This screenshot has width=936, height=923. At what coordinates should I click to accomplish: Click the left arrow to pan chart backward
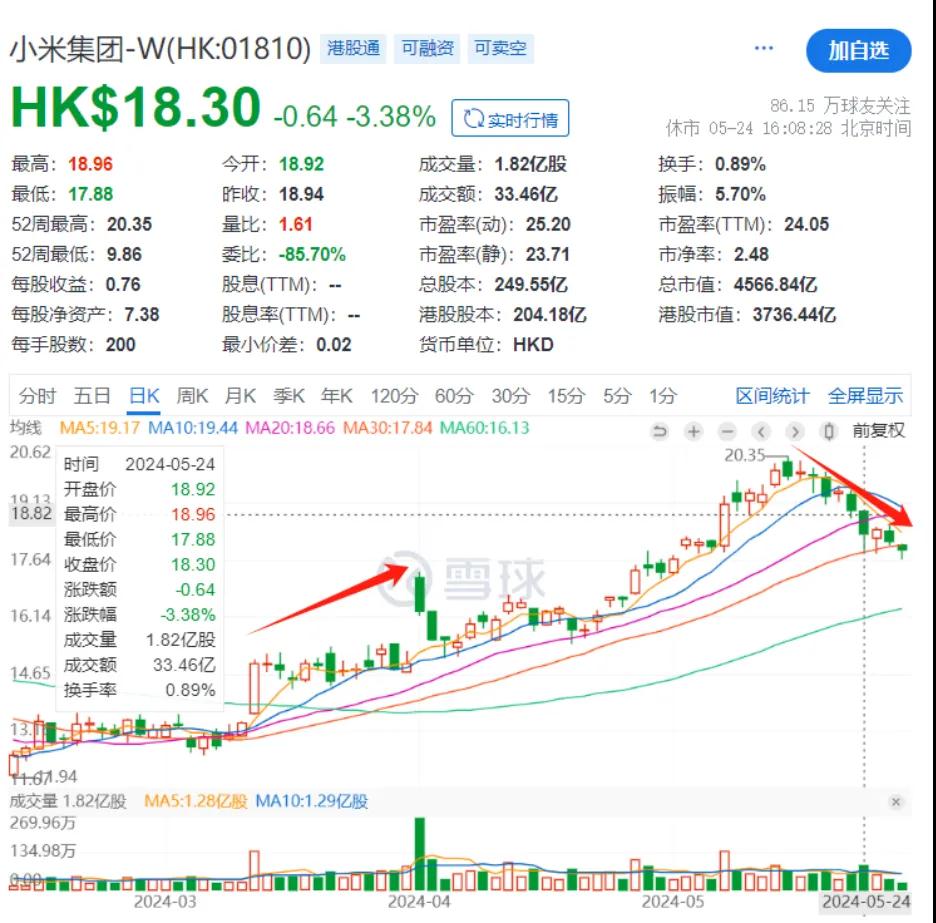(x=762, y=430)
